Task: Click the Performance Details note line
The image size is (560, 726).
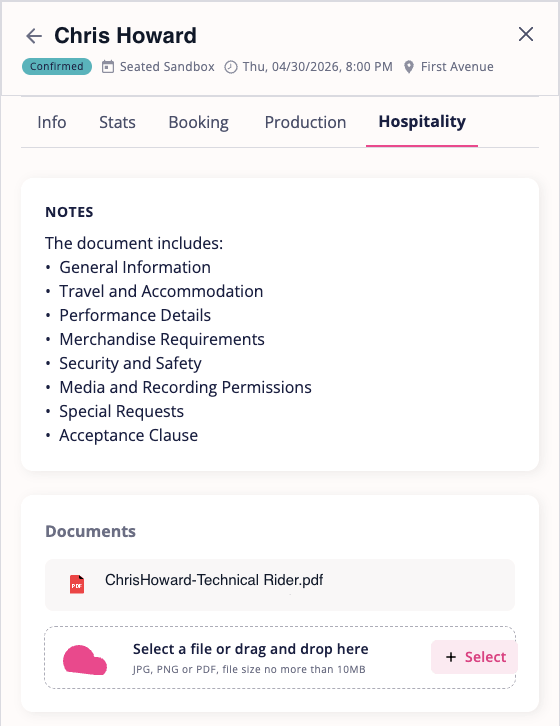Action: pyautogui.click(x=135, y=315)
